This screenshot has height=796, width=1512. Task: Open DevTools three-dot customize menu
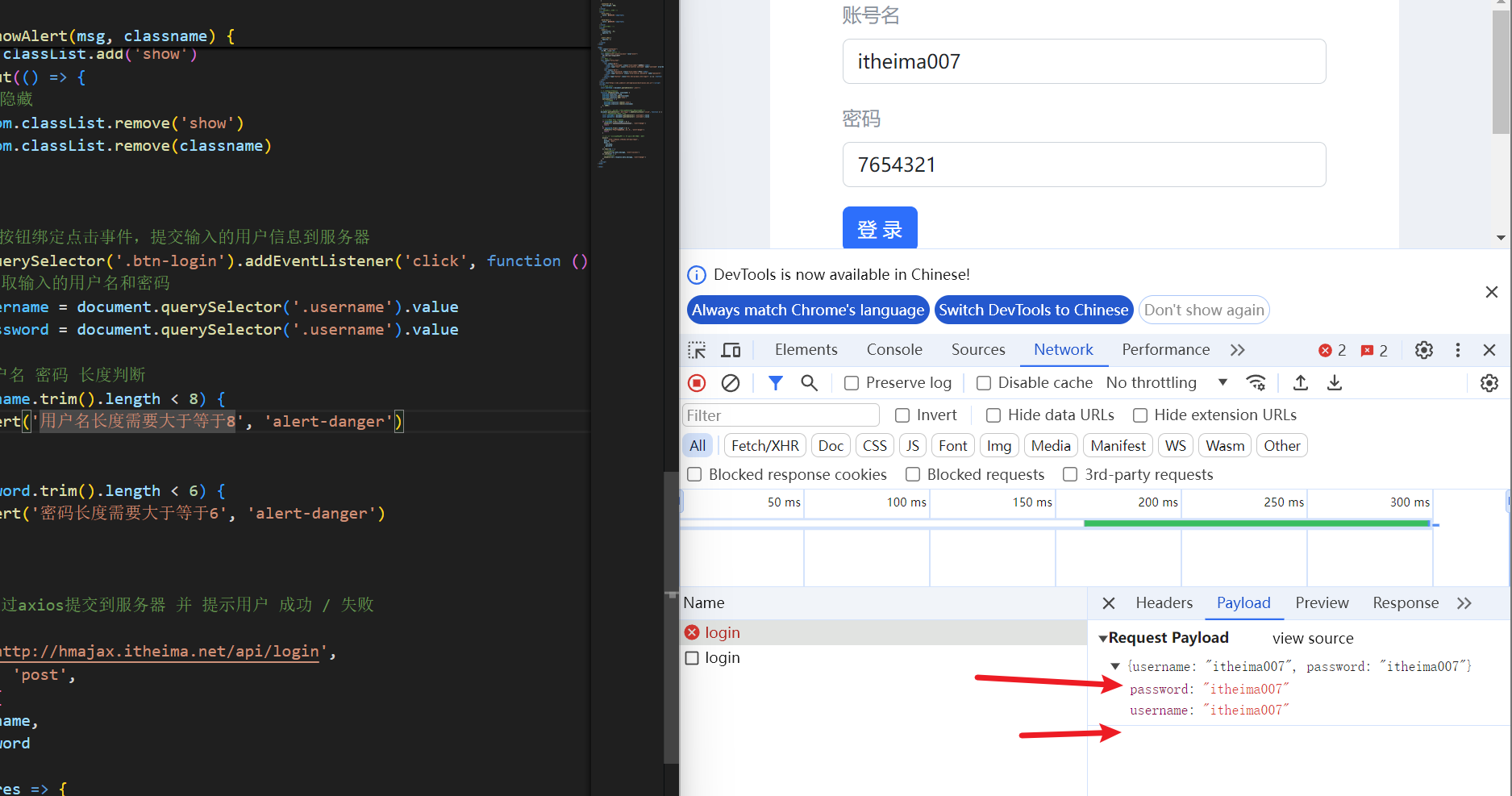pyautogui.click(x=1457, y=350)
